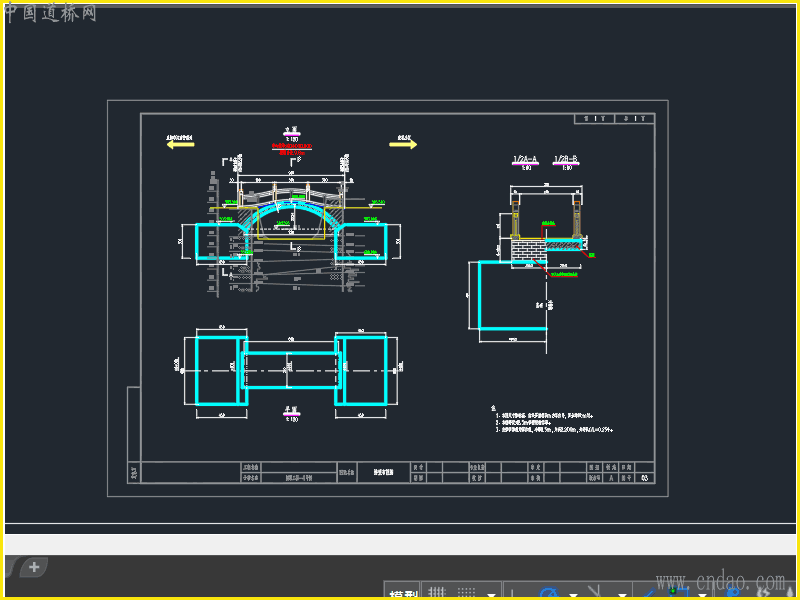800x600 pixels.
Task: Toggle the dotted snap mode icon
Action: coord(466,591)
